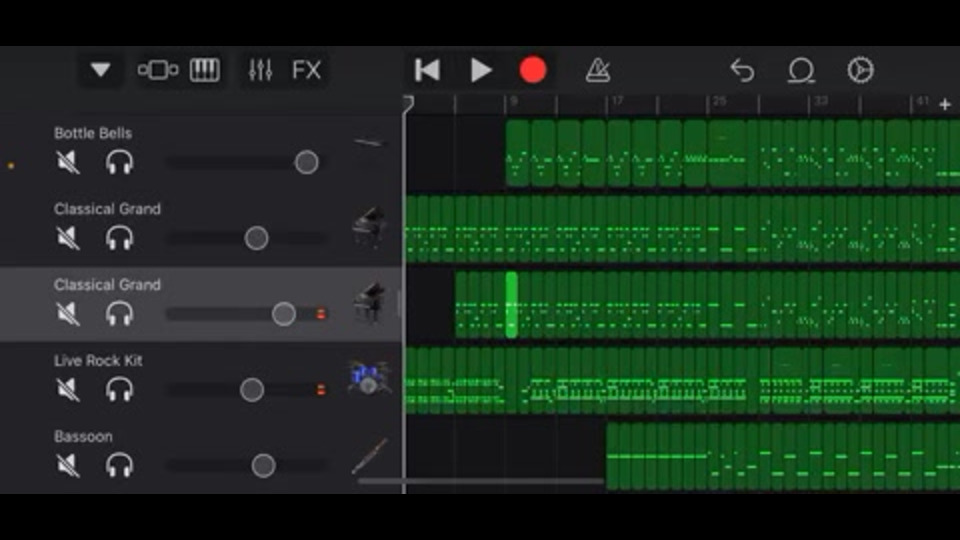
Task: Adjust Live Rock Kit volume slider
Action: [252, 390]
